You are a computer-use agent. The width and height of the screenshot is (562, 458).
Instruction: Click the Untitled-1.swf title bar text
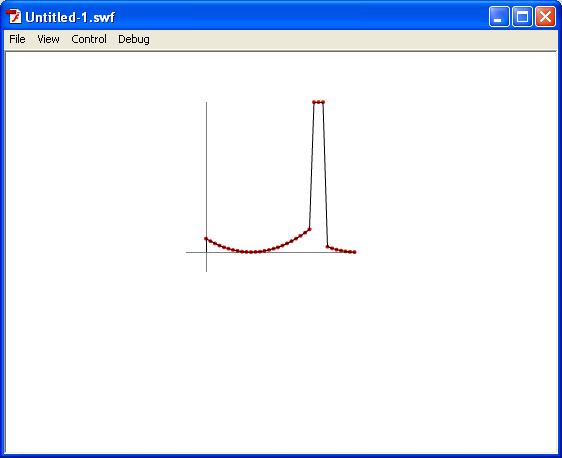70,17
